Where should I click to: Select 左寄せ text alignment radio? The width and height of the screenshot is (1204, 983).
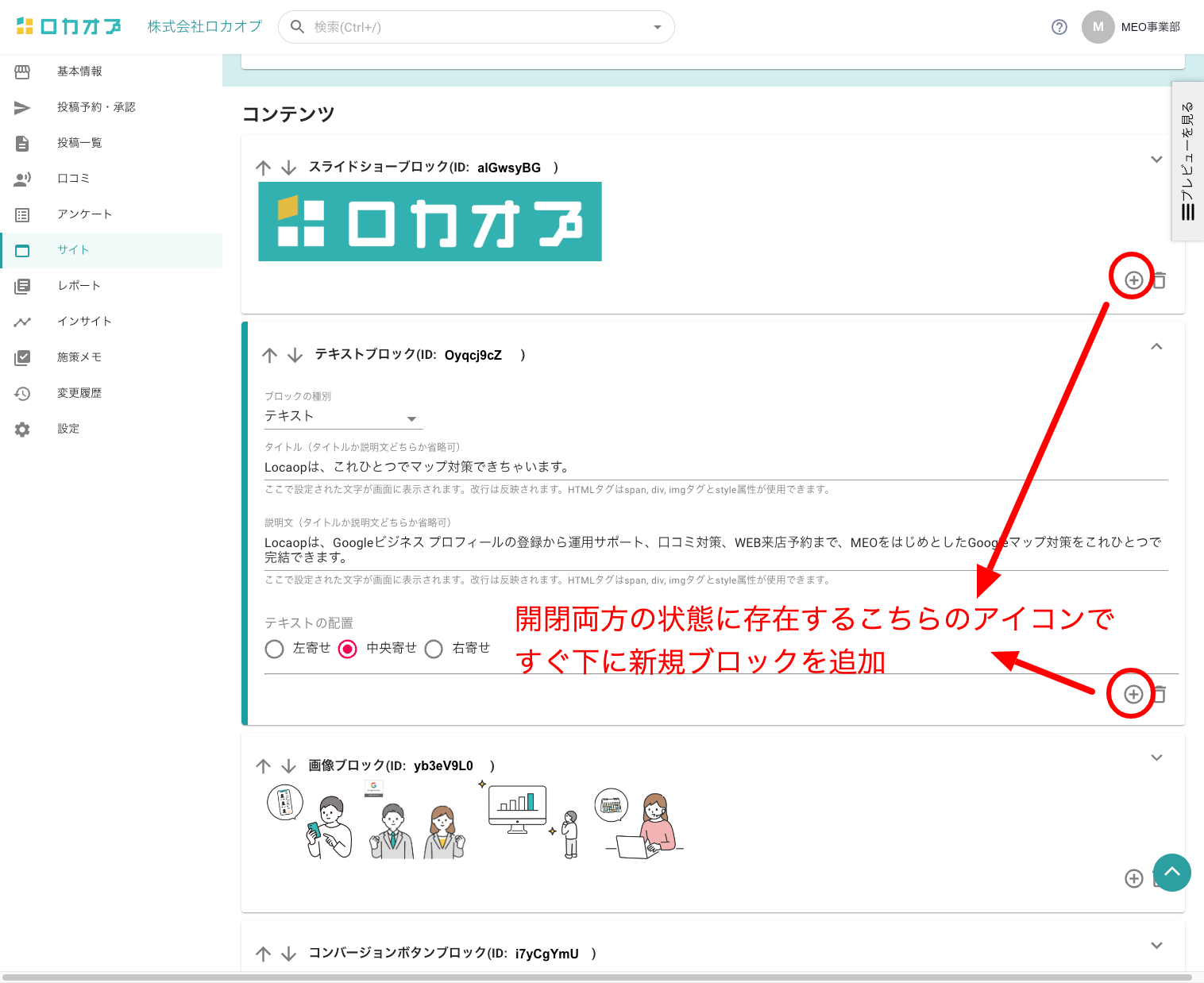[x=275, y=649]
